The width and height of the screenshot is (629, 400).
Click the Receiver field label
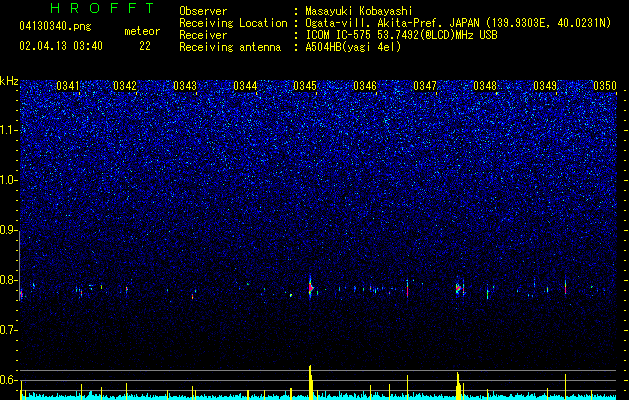click(203, 35)
